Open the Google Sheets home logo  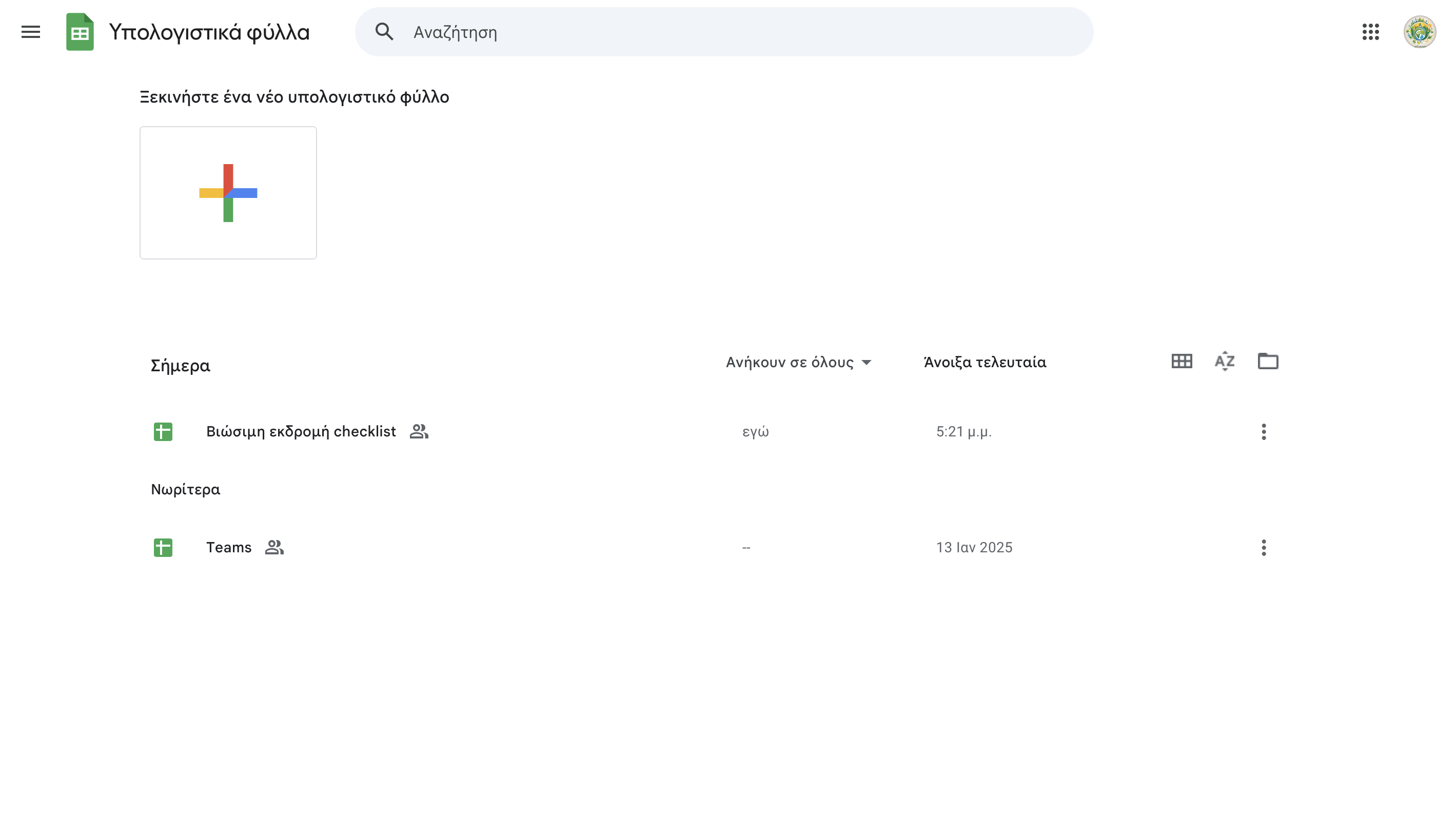[80, 32]
